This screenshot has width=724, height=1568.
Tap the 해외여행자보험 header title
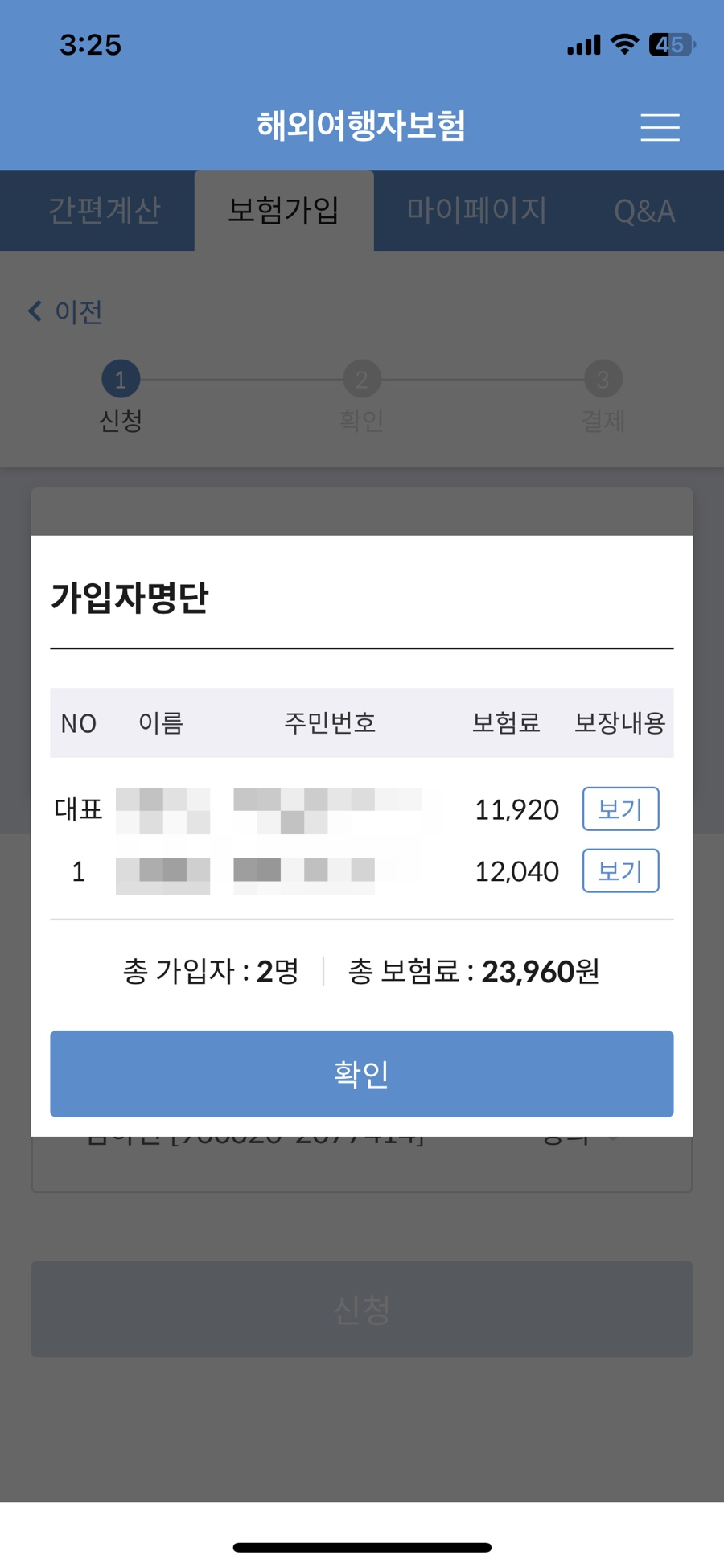click(x=361, y=126)
